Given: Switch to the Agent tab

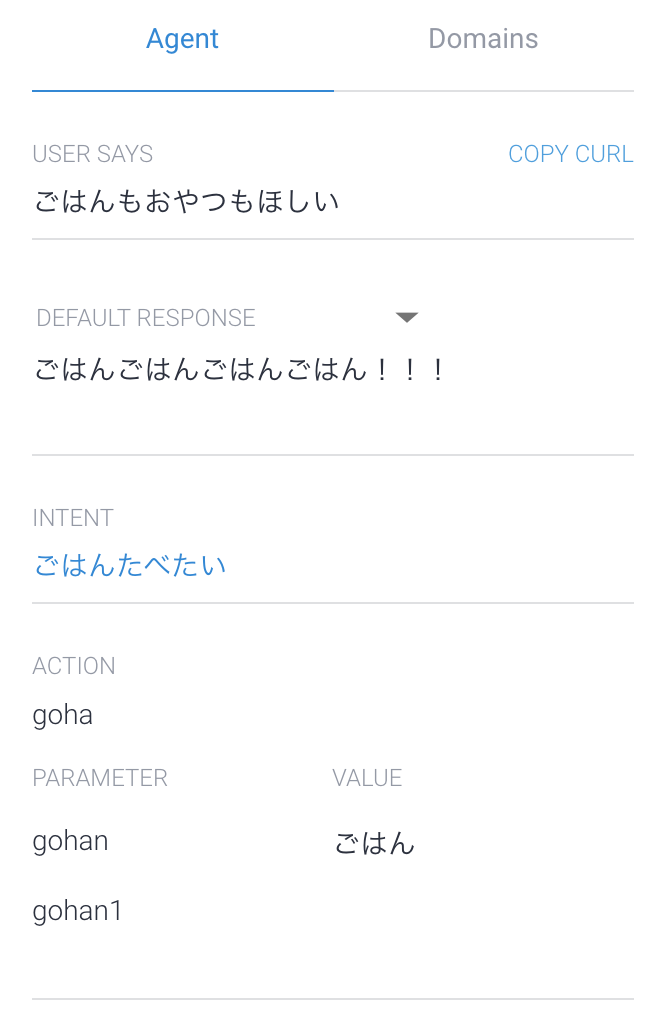Looking at the screenshot, I should pyautogui.click(x=182, y=38).
